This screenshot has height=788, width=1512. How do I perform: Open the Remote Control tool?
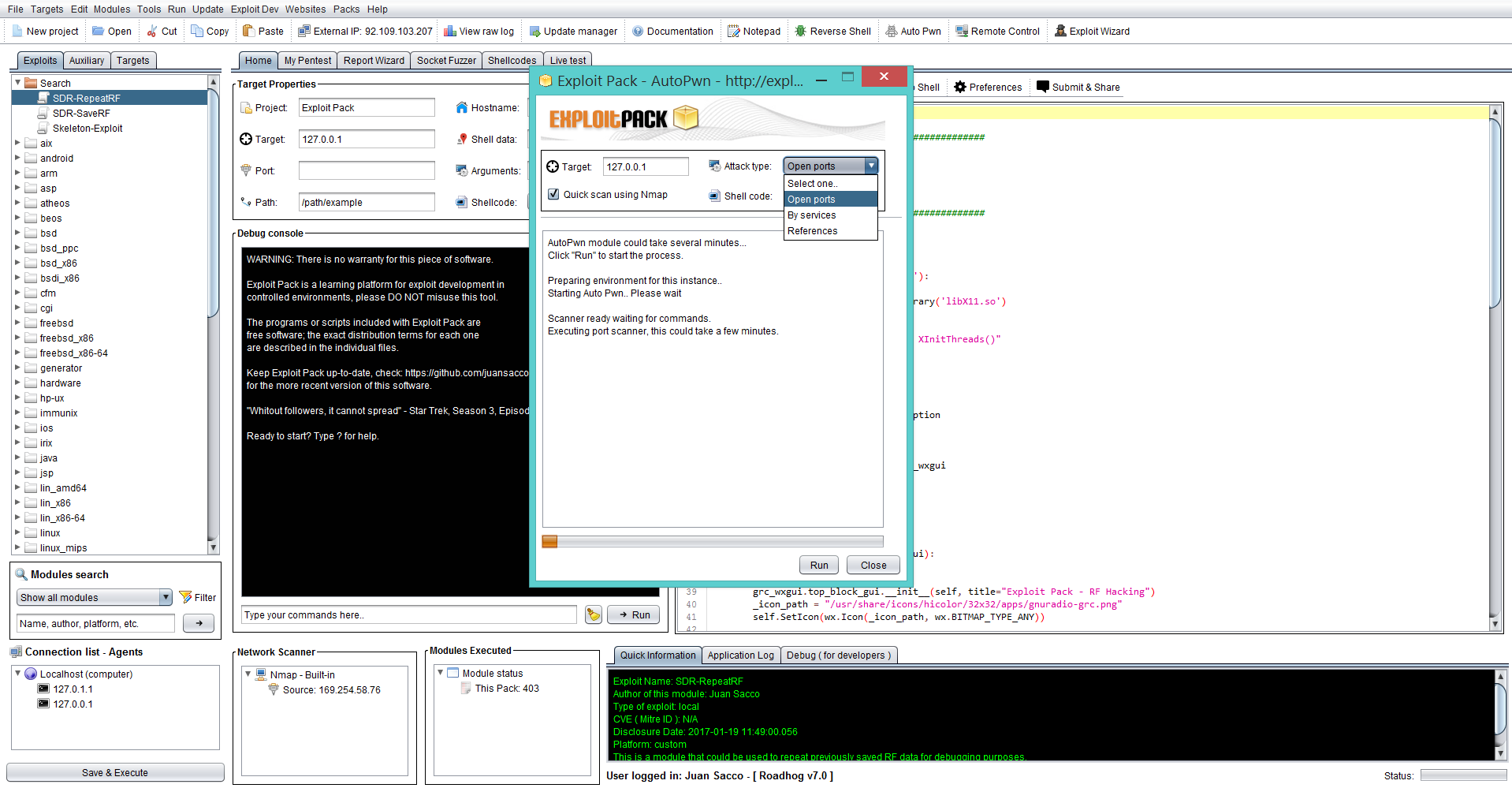(962, 32)
